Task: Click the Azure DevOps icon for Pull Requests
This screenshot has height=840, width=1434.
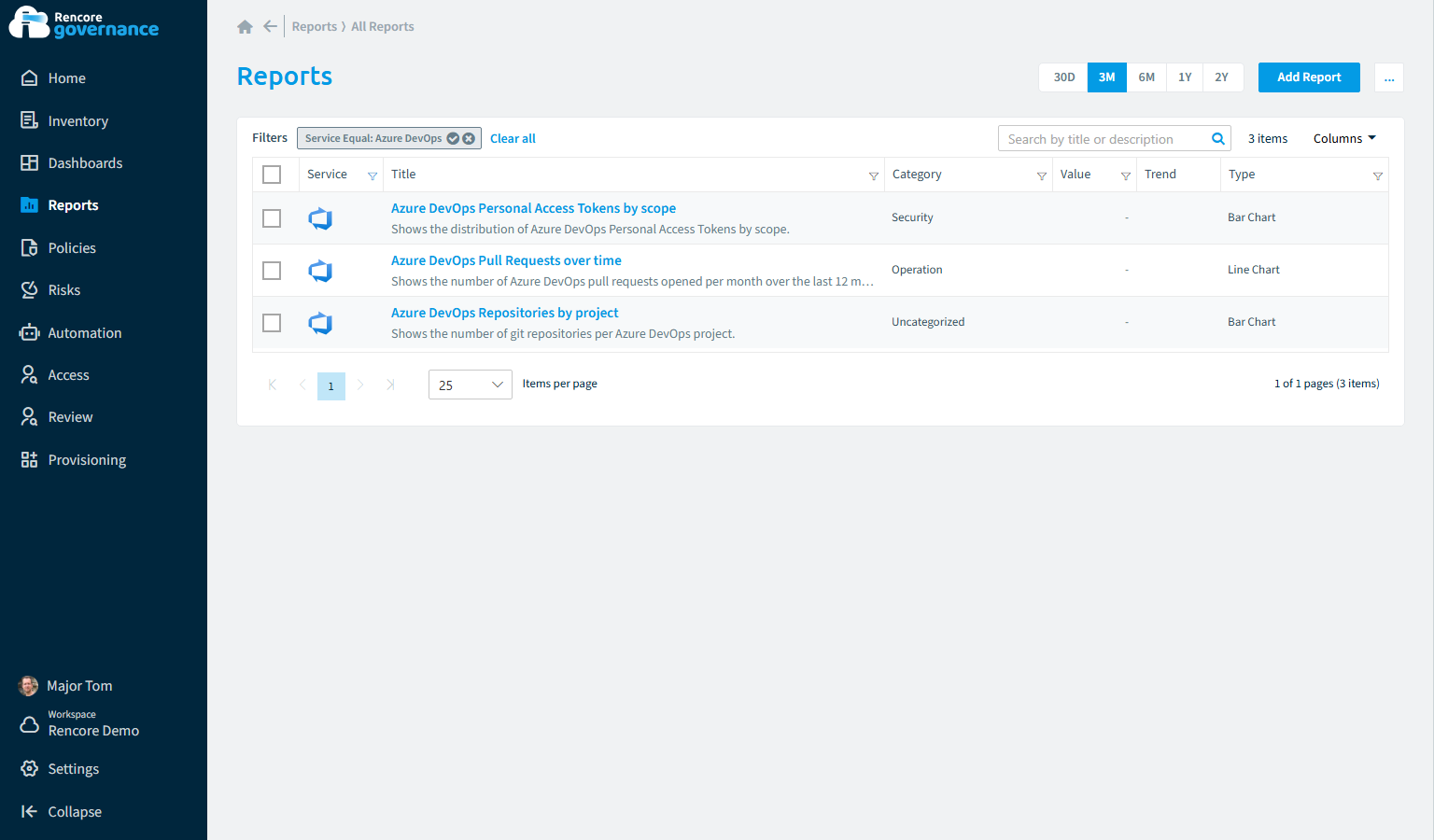Action: coord(320,271)
